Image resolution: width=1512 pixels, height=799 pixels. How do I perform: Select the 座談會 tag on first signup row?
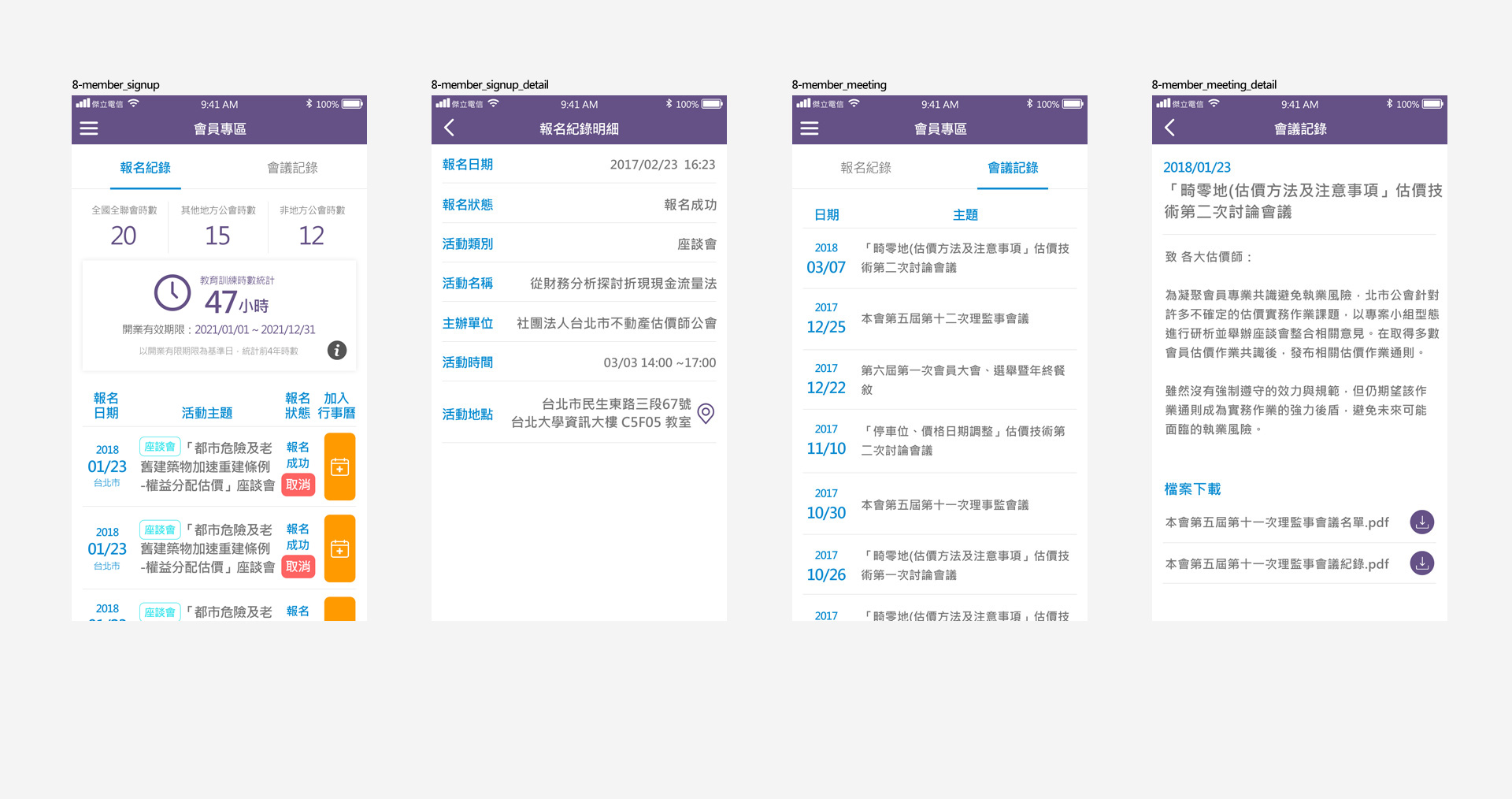coord(159,446)
